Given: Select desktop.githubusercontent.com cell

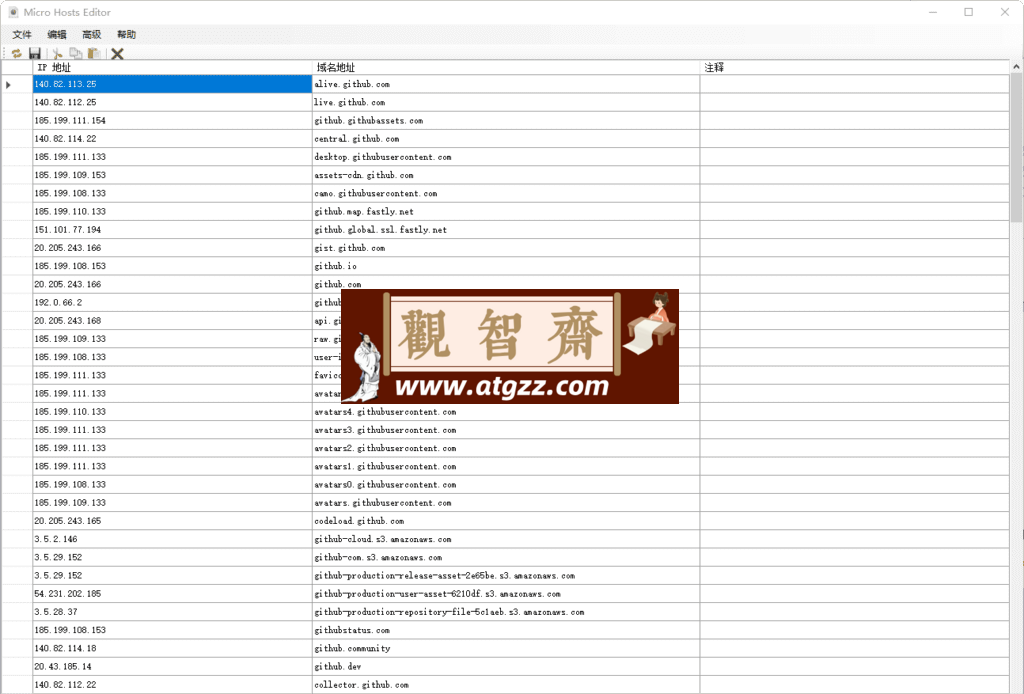Looking at the screenshot, I should coord(506,157).
